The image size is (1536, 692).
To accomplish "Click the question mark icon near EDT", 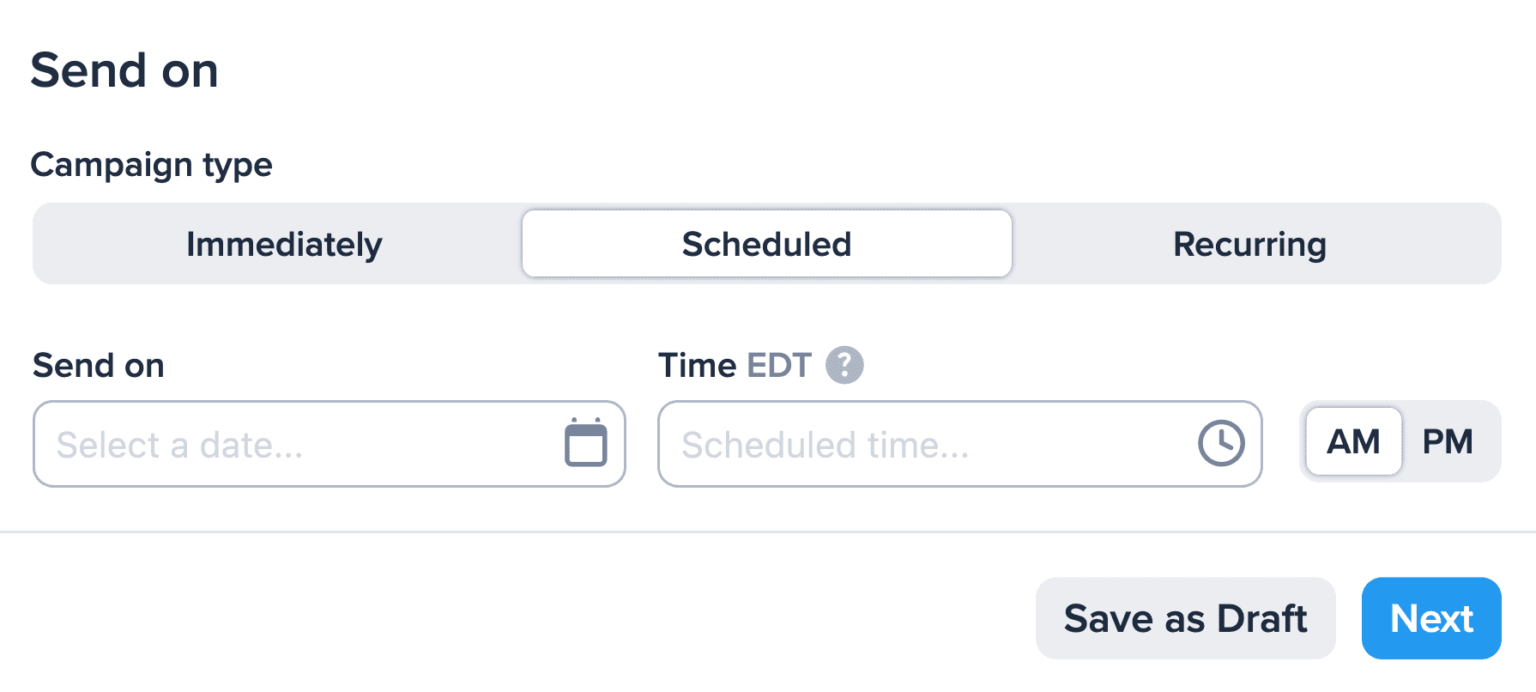I will 845,365.
